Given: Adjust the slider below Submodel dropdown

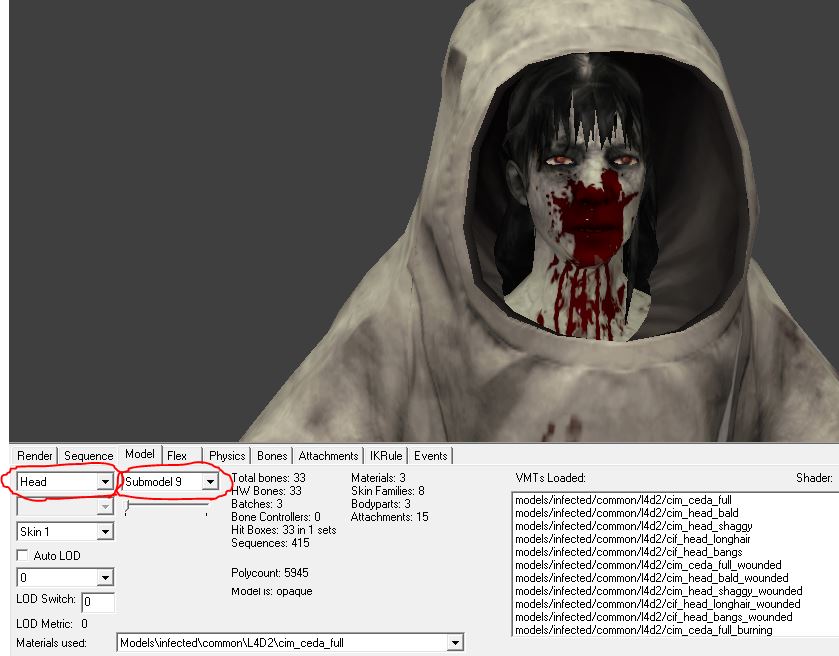Looking at the screenshot, I should click(x=166, y=507).
